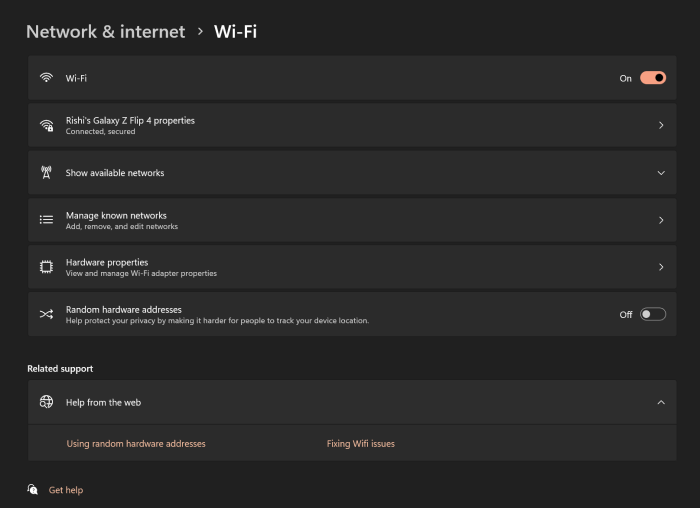Screen dimensions: 700x508
Task: Open the Fixing Wifi issues link
Action: point(361,443)
